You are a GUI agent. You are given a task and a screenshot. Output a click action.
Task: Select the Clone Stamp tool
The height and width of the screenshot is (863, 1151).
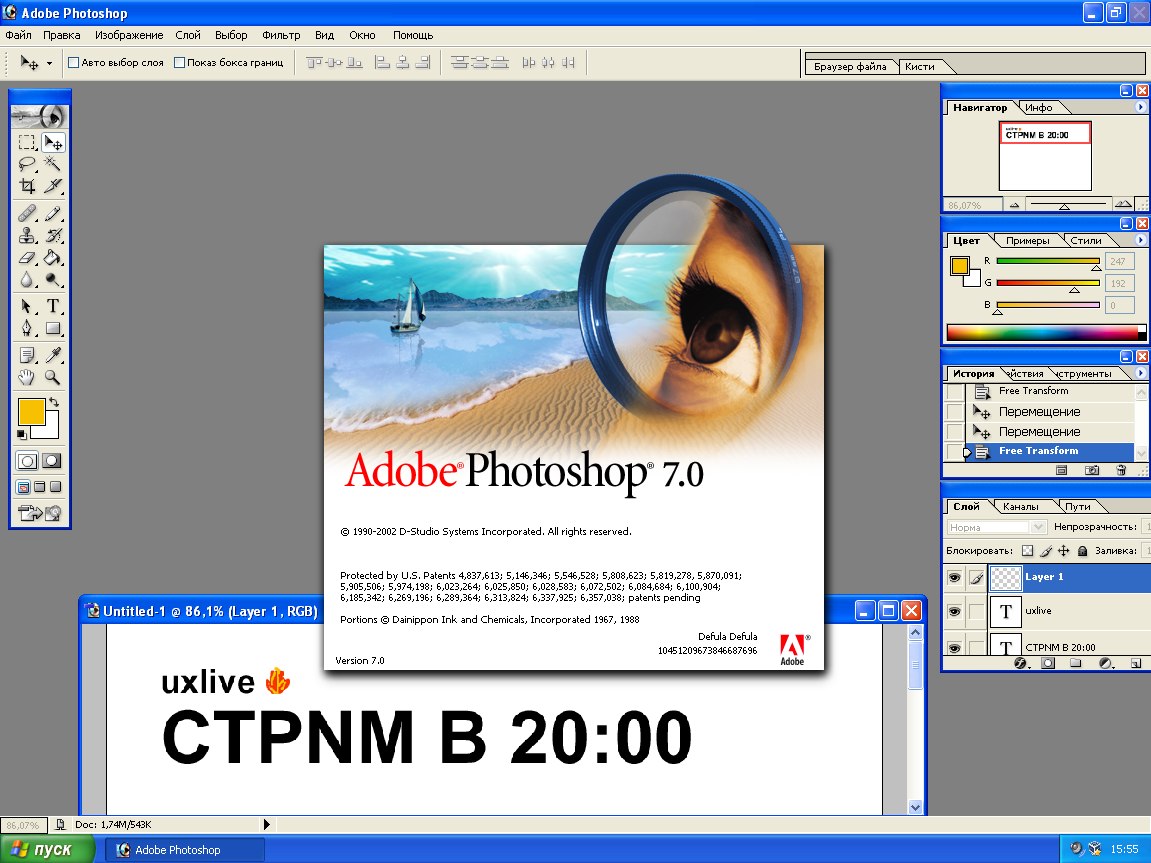(27, 236)
